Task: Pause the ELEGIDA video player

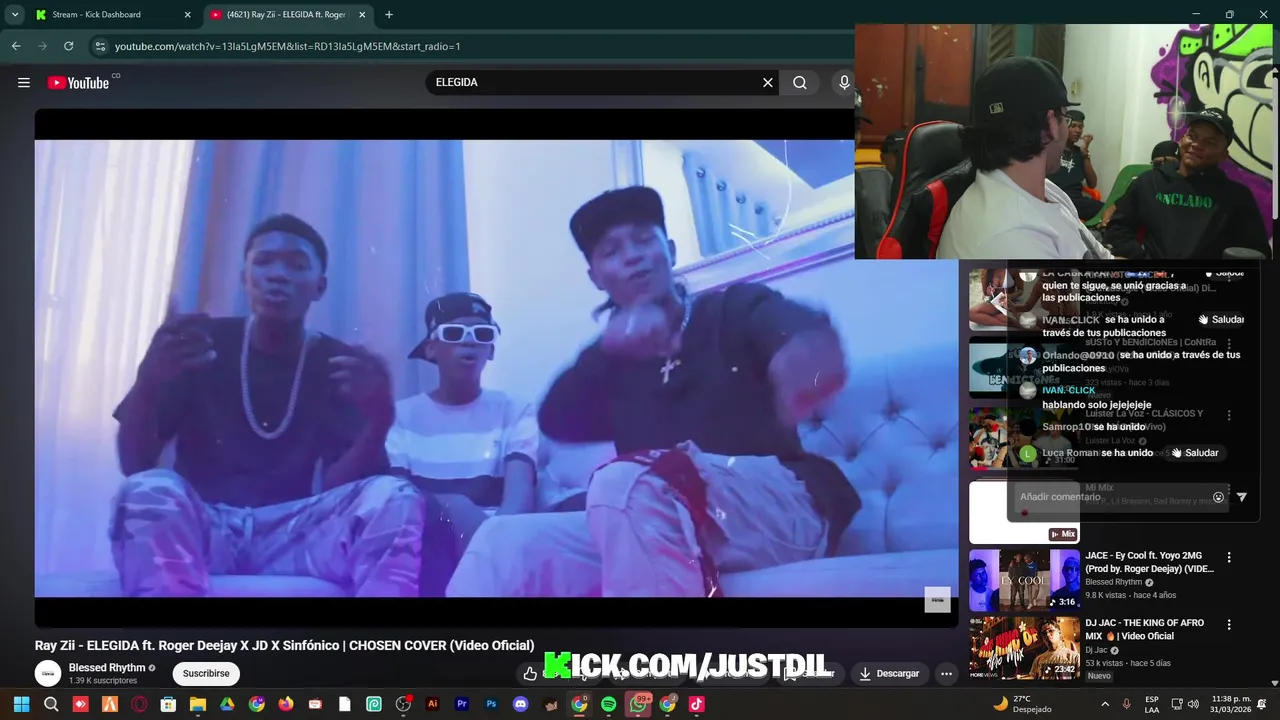Action: (496, 368)
